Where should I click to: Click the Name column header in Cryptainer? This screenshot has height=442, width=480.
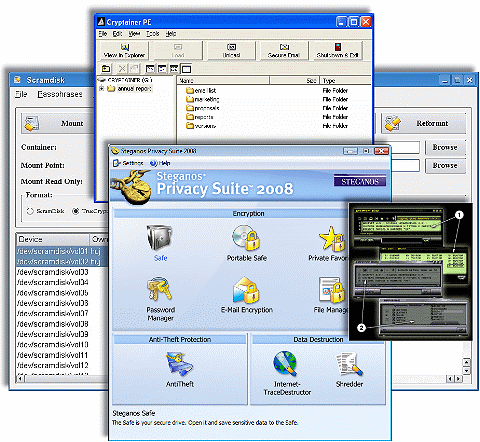pyautogui.click(x=223, y=81)
